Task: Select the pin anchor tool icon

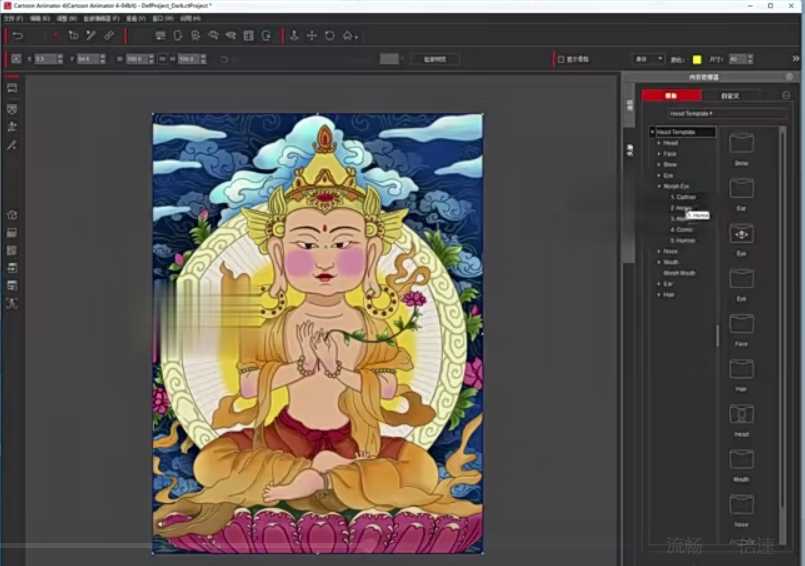Action: pyautogui.click(x=294, y=35)
